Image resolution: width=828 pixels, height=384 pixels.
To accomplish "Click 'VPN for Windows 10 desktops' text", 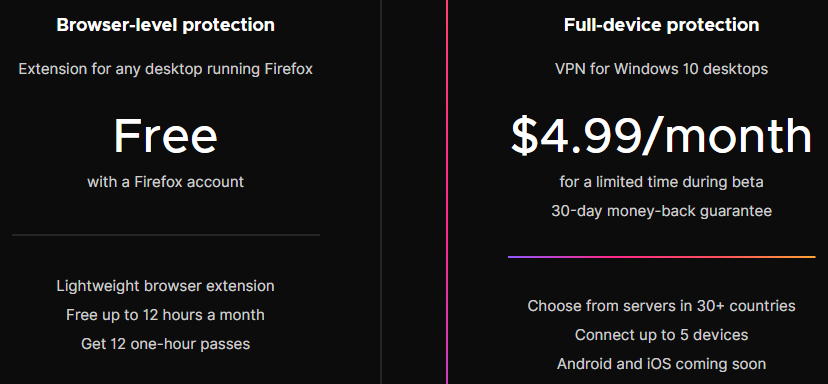I will point(662,69).
